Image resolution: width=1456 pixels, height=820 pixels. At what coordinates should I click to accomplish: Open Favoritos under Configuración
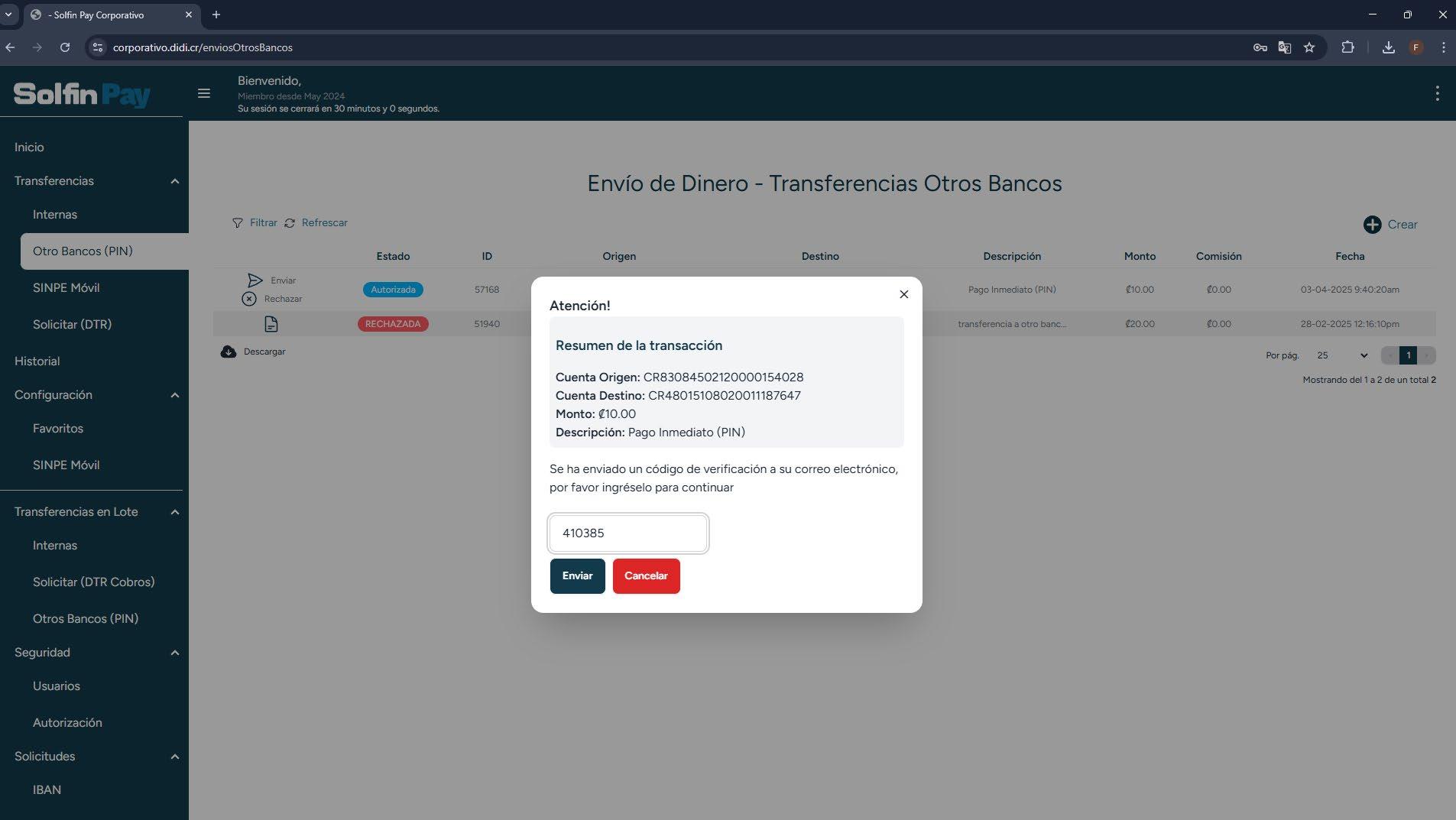[x=58, y=429]
